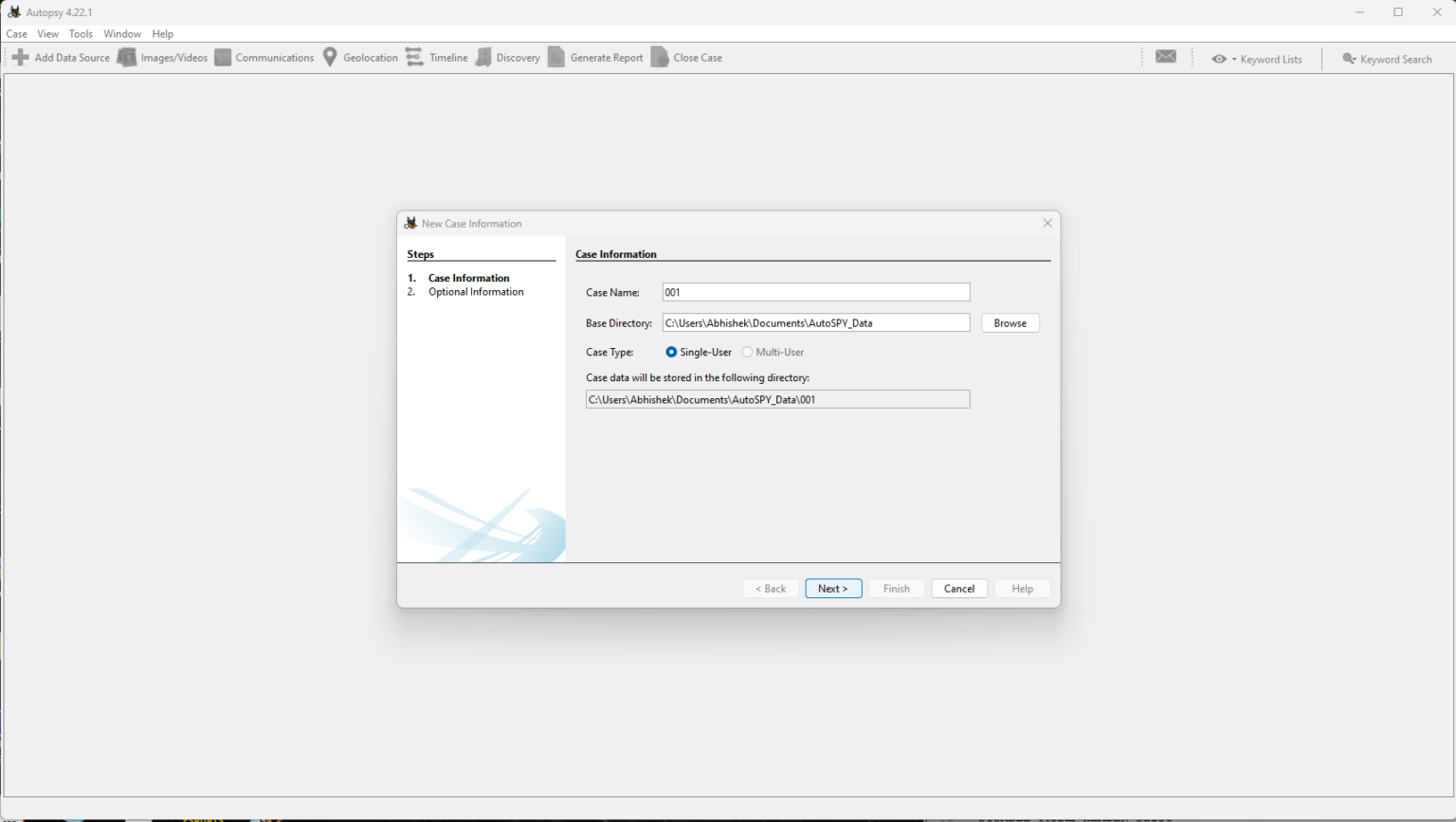Open the Case menu
This screenshot has height=822, width=1456.
[x=17, y=34]
